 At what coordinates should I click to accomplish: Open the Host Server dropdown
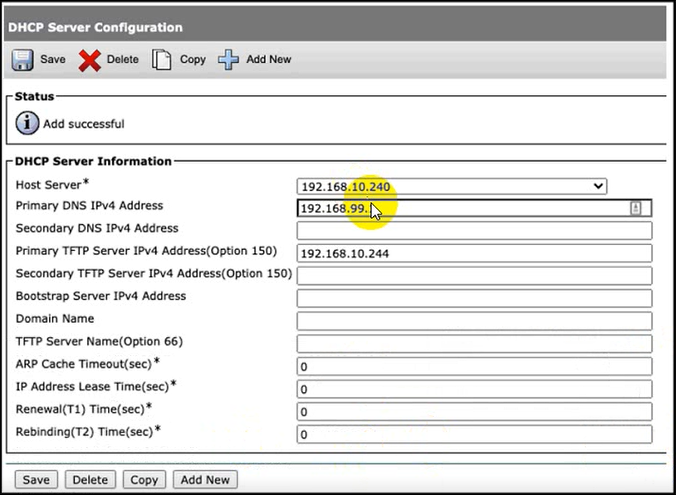452,186
